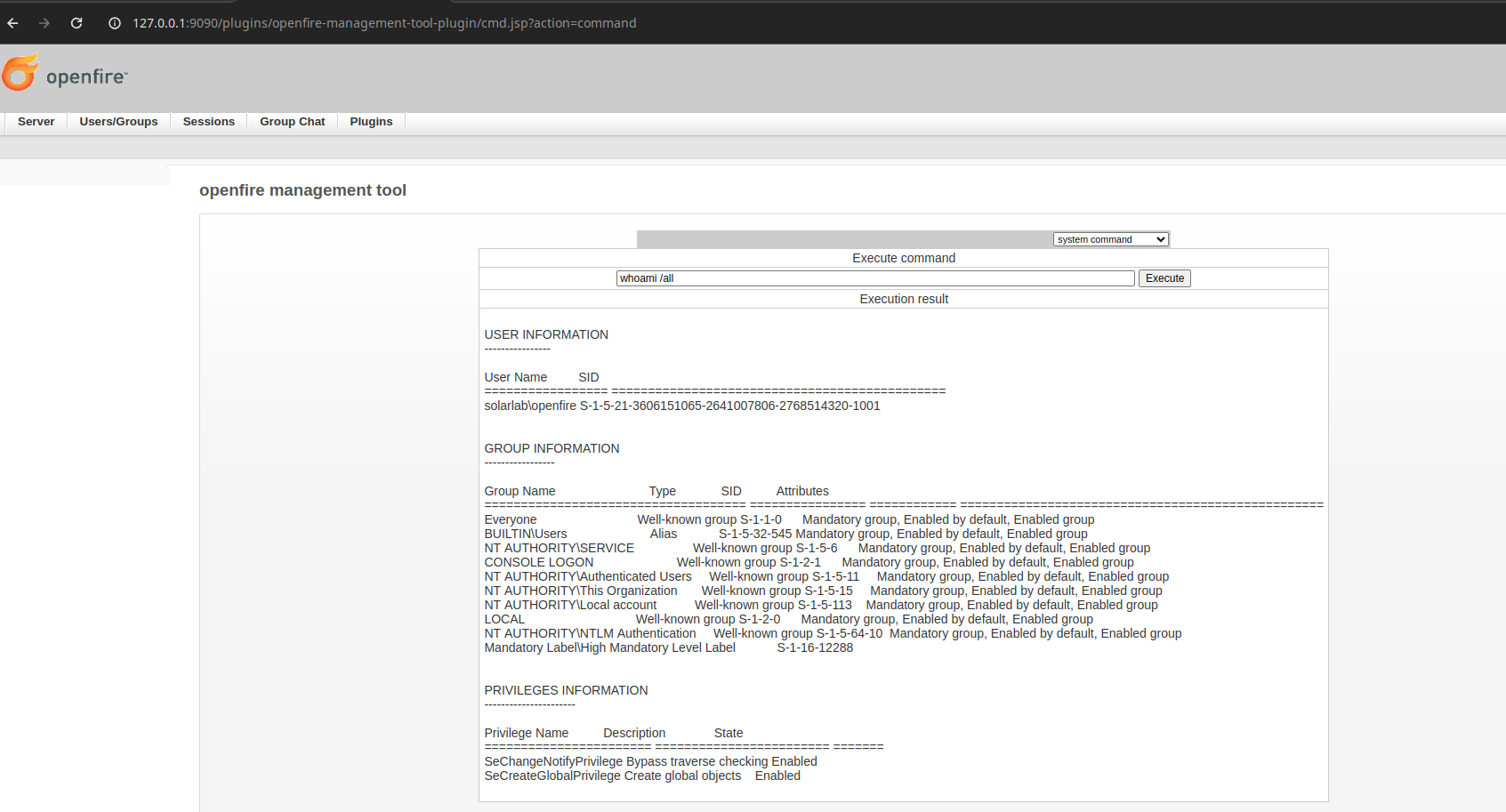
Task: Open the Server tab
Action: point(36,122)
